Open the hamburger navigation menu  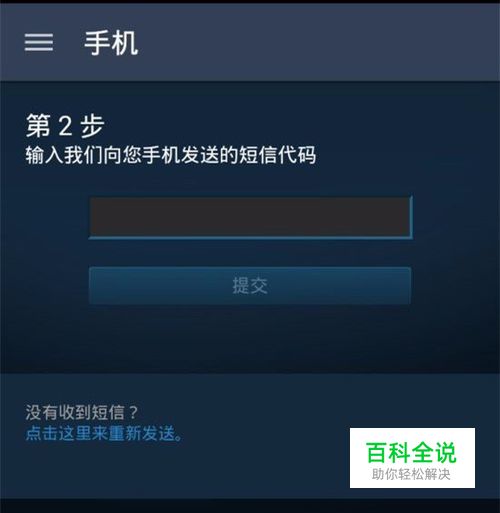[x=39, y=42]
